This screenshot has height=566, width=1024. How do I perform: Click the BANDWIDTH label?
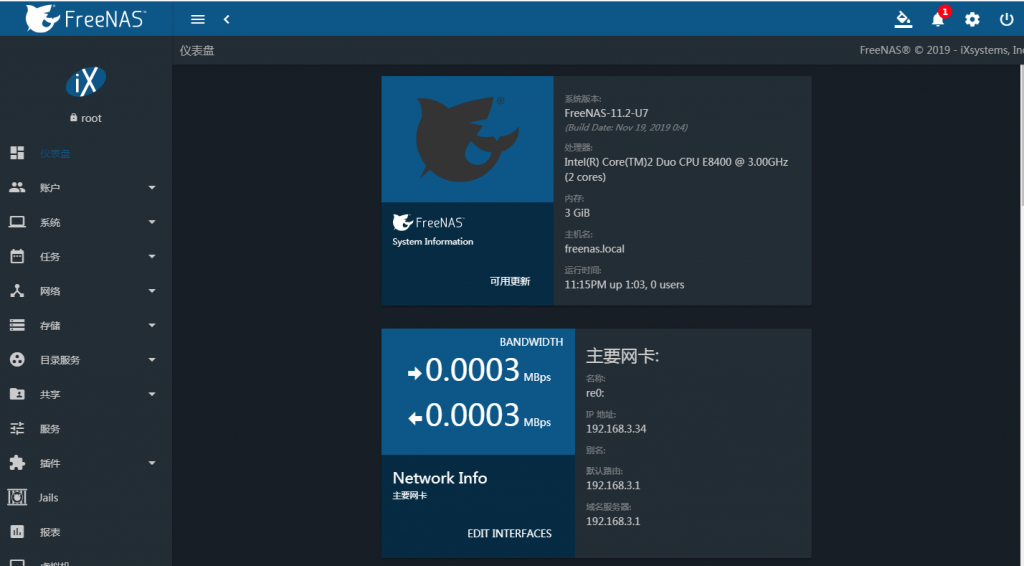coord(531,342)
